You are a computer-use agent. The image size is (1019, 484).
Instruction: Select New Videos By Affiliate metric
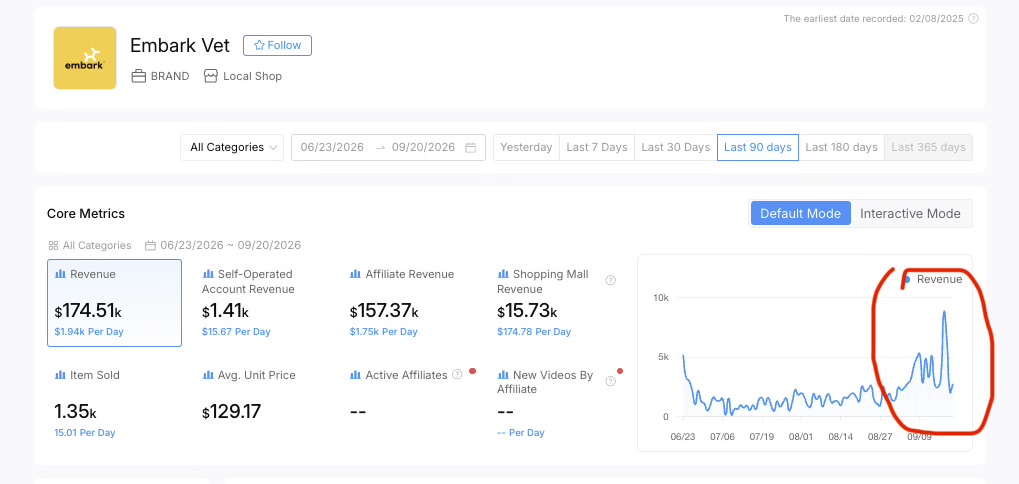point(558,403)
